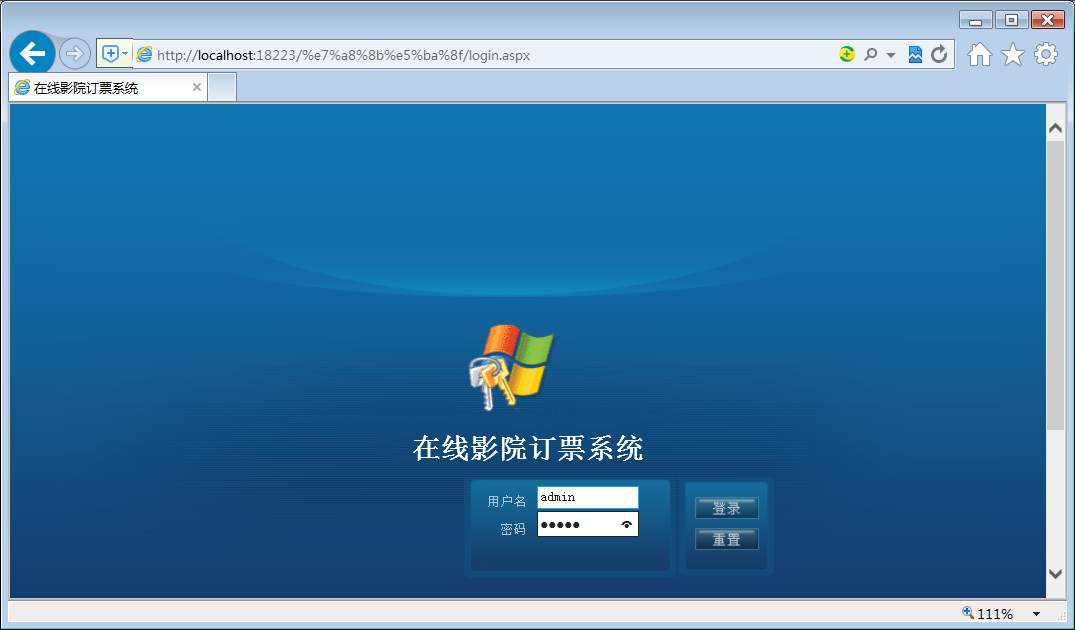Click the grey forward navigation arrow

pos(75,53)
